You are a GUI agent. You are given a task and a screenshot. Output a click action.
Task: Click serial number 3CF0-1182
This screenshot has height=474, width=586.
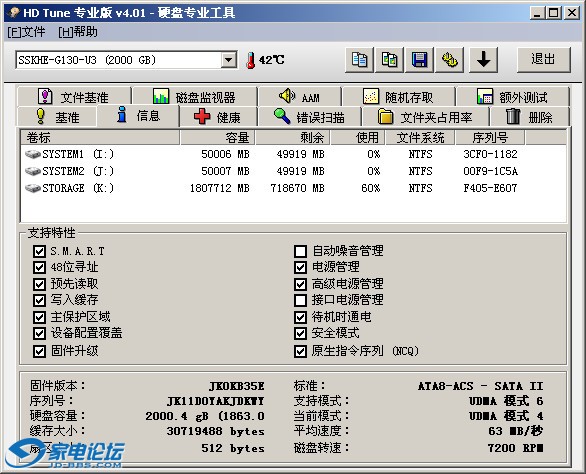(490, 154)
